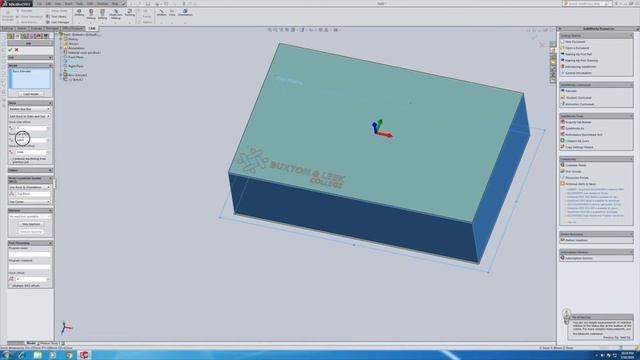Click the ConfigurationManager tab icon

[x=24, y=36]
